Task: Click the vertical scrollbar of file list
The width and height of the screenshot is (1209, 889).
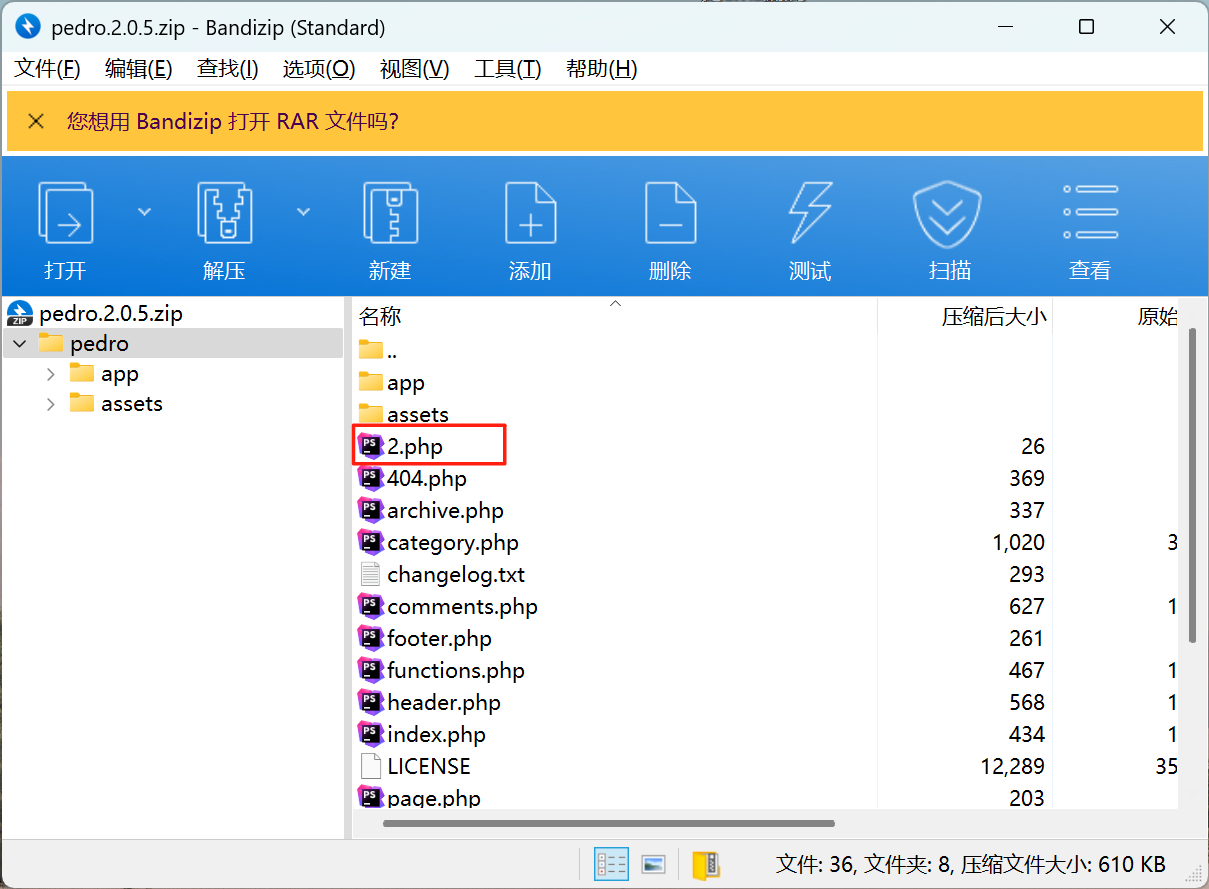Action: [x=1191, y=485]
